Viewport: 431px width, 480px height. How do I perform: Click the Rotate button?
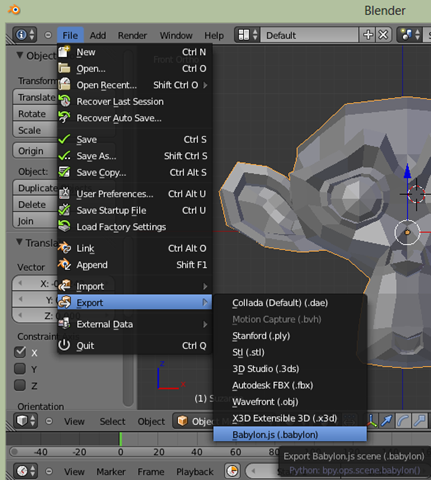(35, 114)
